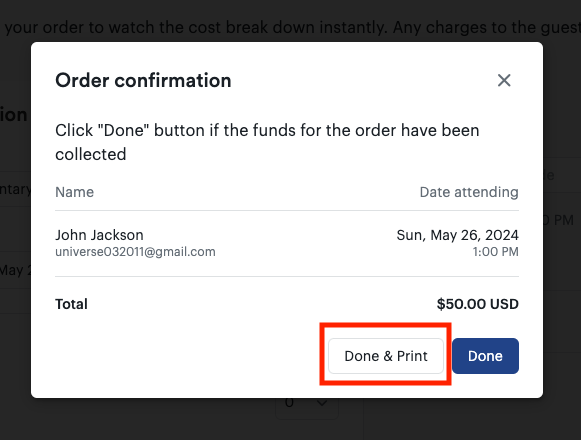581x440 pixels.
Task: Select the quantity value 0 in the dimmed dropdown
Action: click(x=290, y=402)
